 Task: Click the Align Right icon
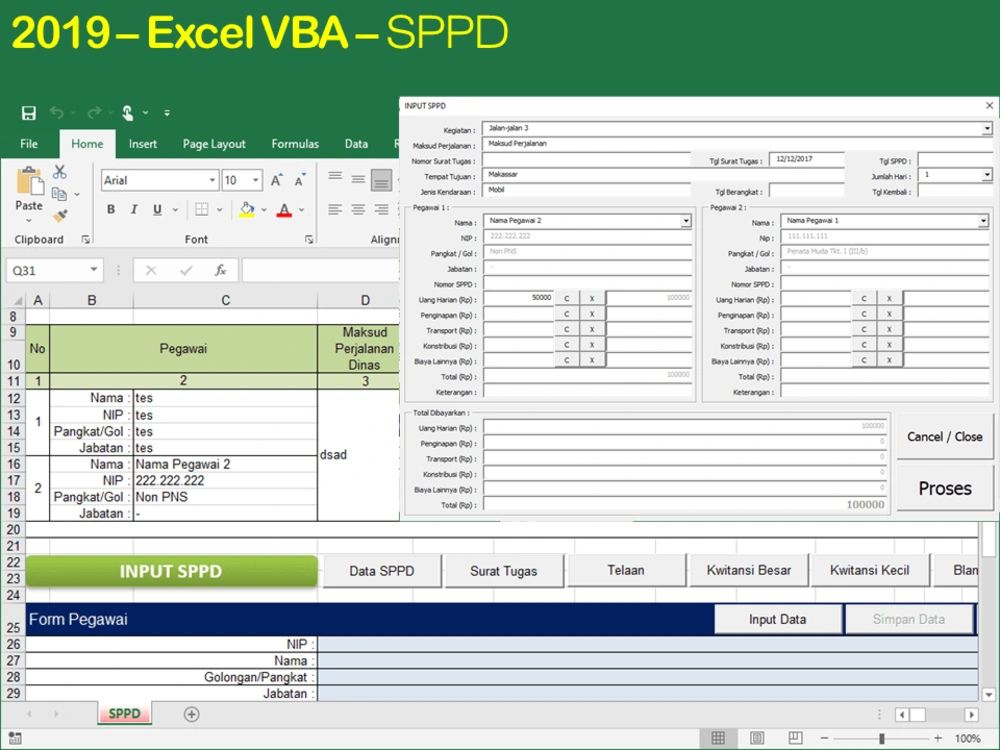click(x=381, y=209)
